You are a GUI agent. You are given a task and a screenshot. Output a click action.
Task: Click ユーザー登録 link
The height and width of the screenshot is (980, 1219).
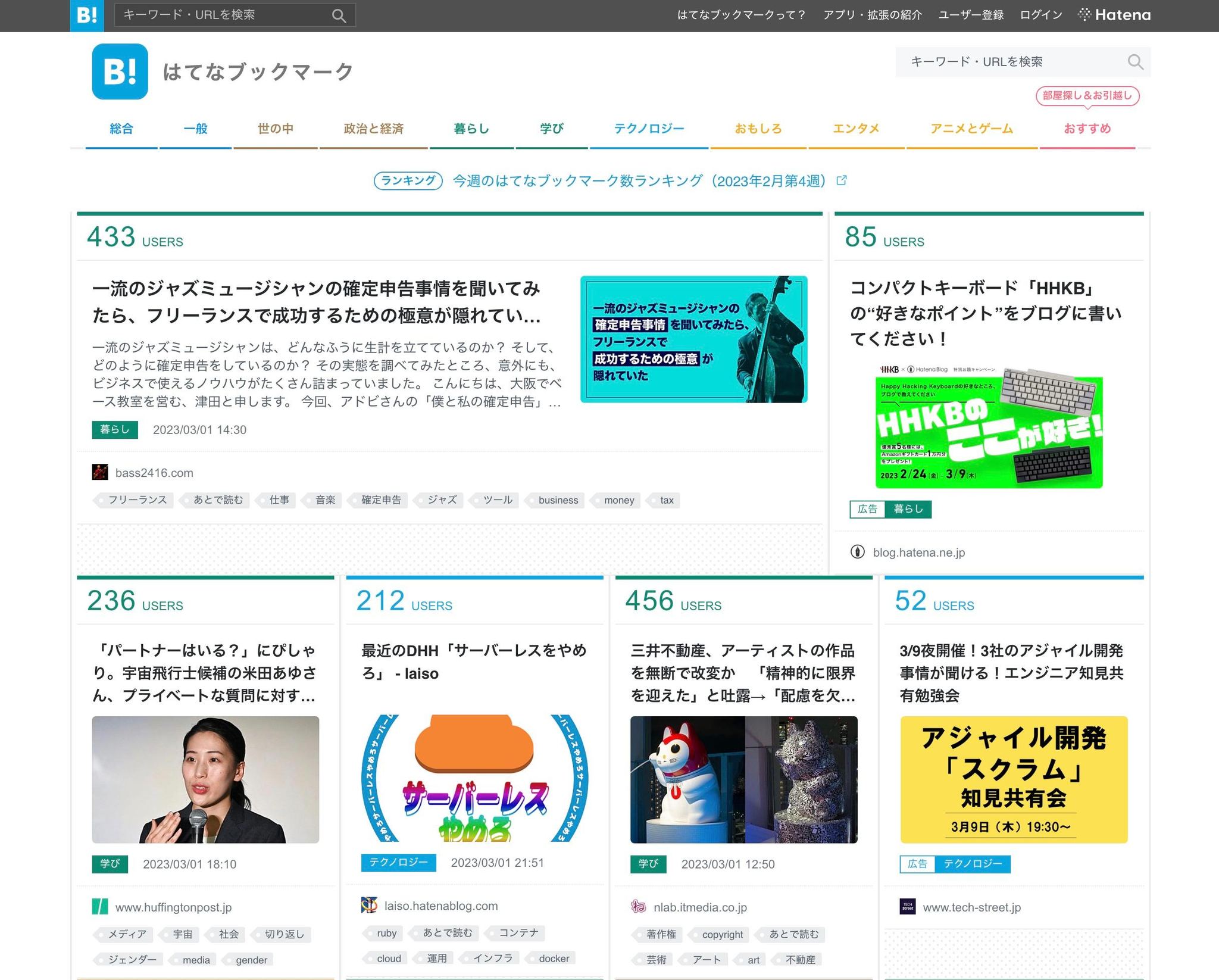pyautogui.click(x=971, y=15)
